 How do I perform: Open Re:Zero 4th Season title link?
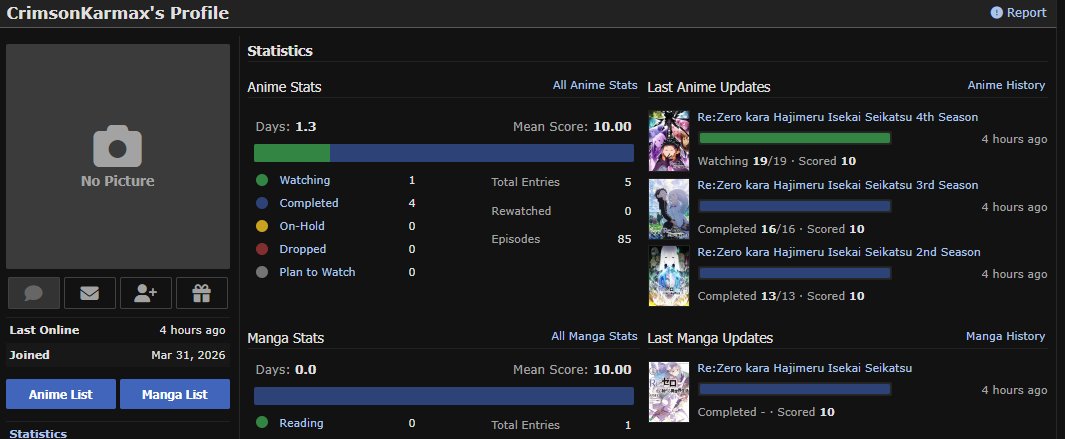tap(837, 117)
